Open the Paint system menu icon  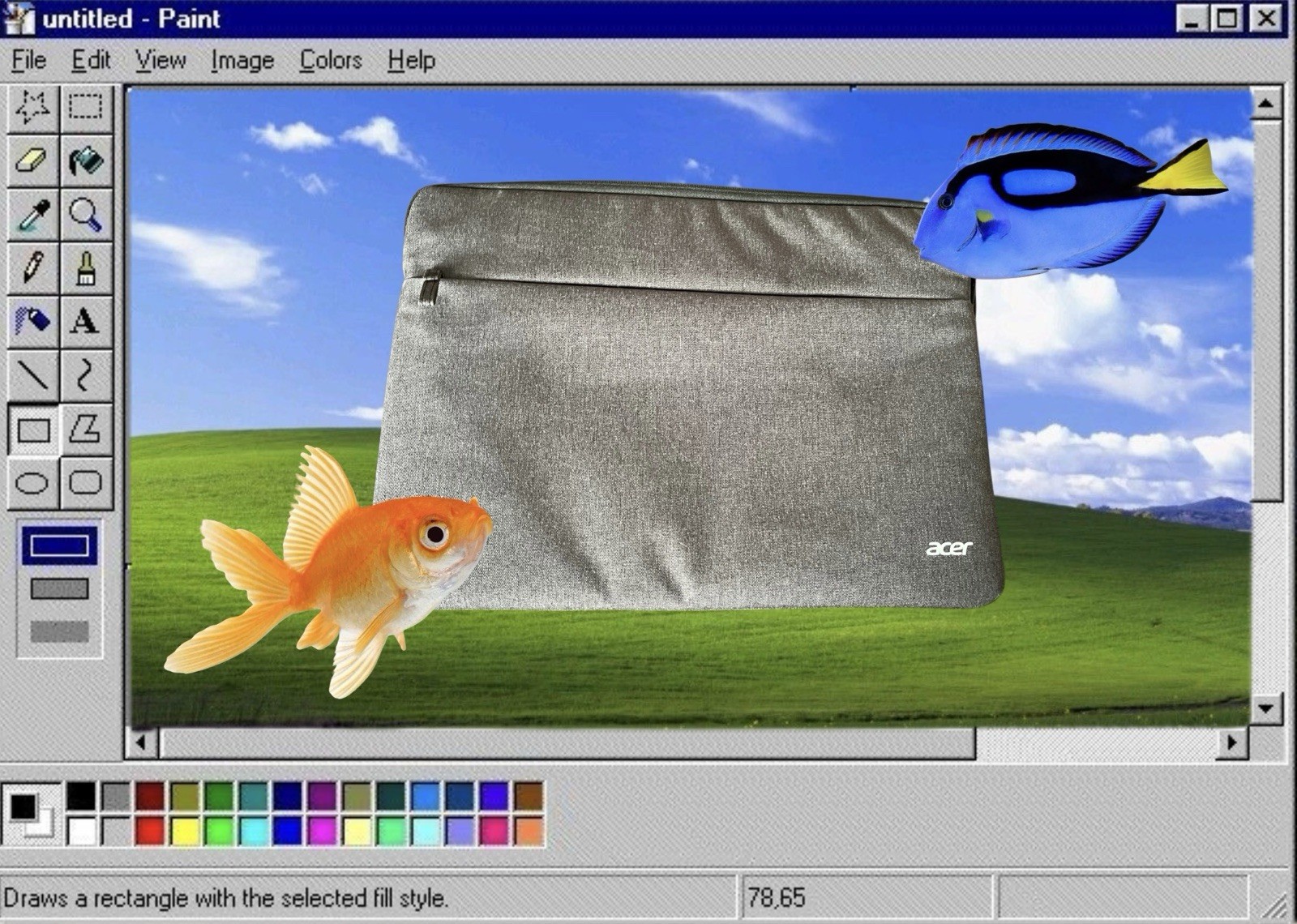point(19,19)
